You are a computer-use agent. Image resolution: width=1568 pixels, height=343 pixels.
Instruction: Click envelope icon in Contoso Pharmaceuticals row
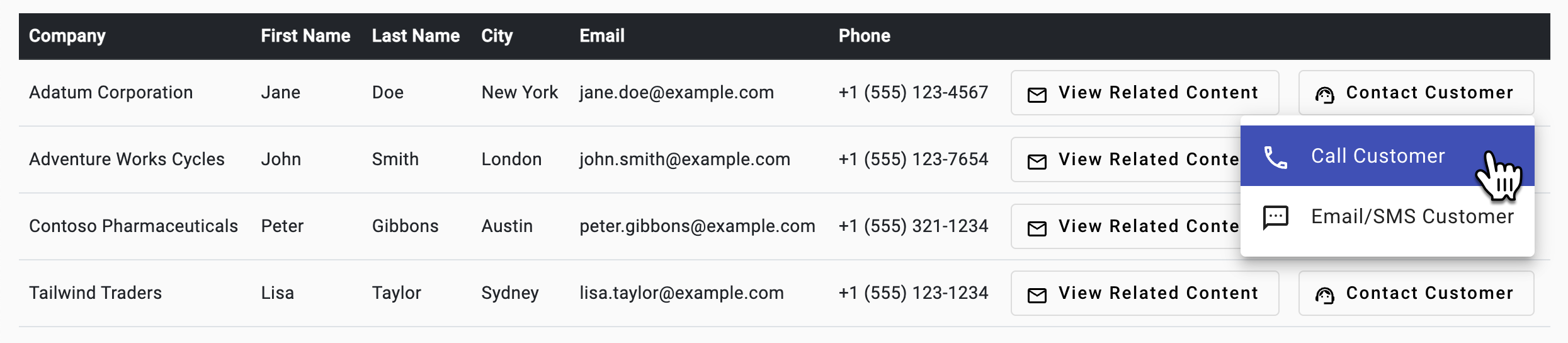click(x=1037, y=228)
